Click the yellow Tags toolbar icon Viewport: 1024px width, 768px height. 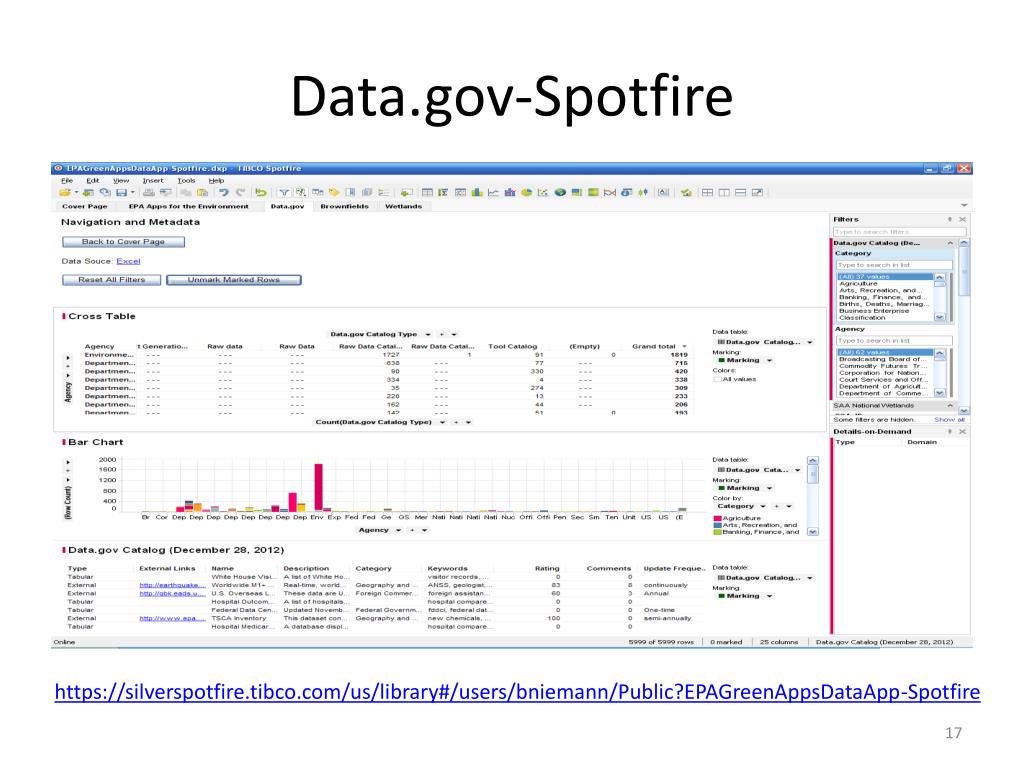click(334, 193)
